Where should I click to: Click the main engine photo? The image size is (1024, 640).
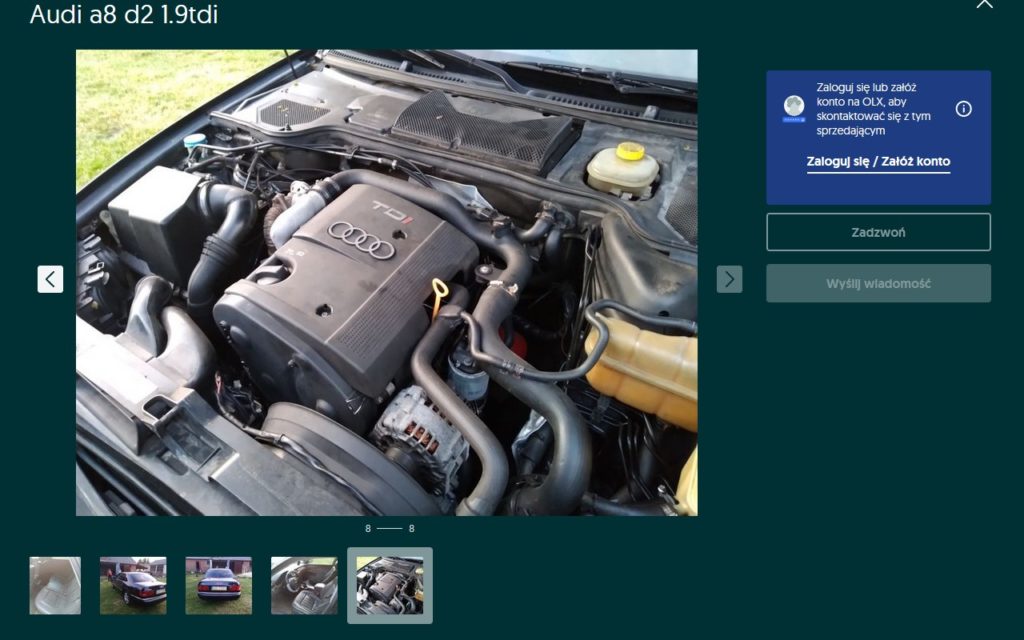pyautogui.click(x=387, y=283)
